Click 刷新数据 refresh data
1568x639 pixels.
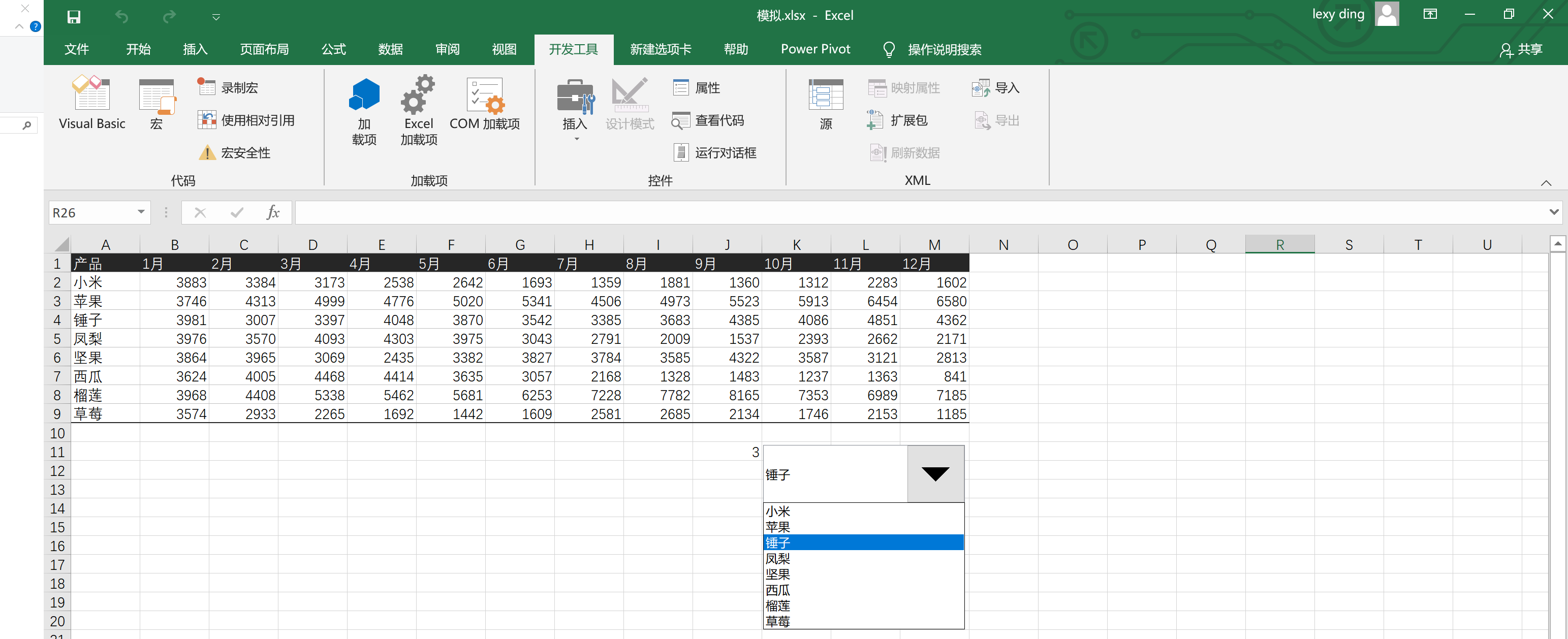pos(904,153)
